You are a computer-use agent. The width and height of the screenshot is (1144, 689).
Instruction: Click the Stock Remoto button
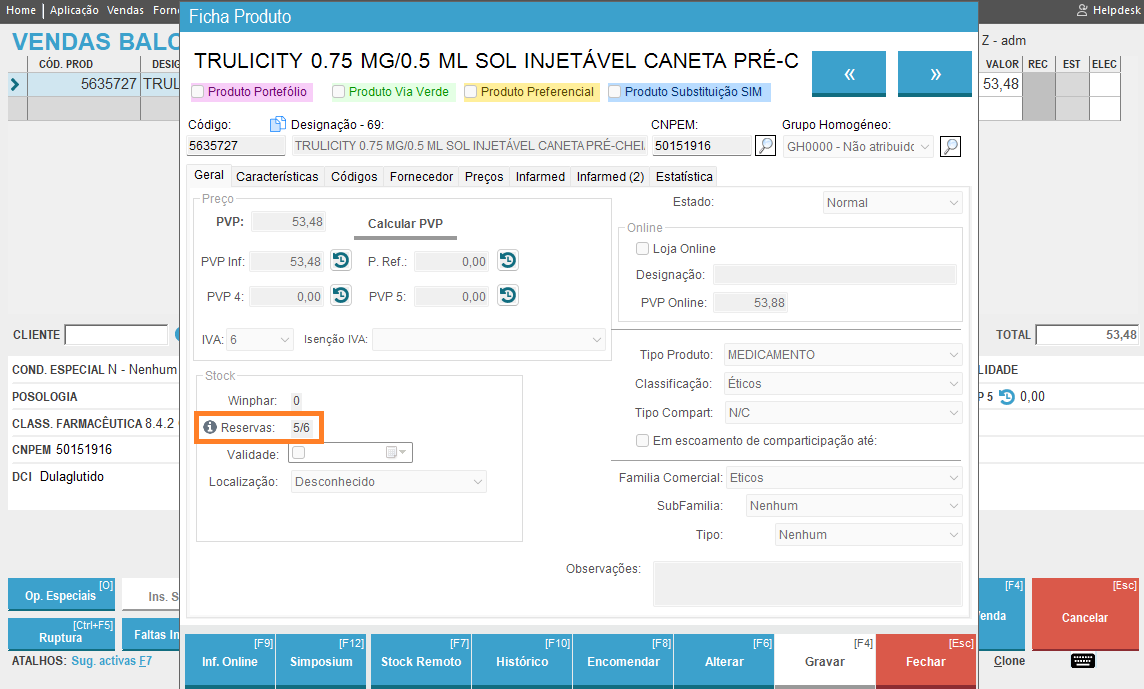[421, 661]
